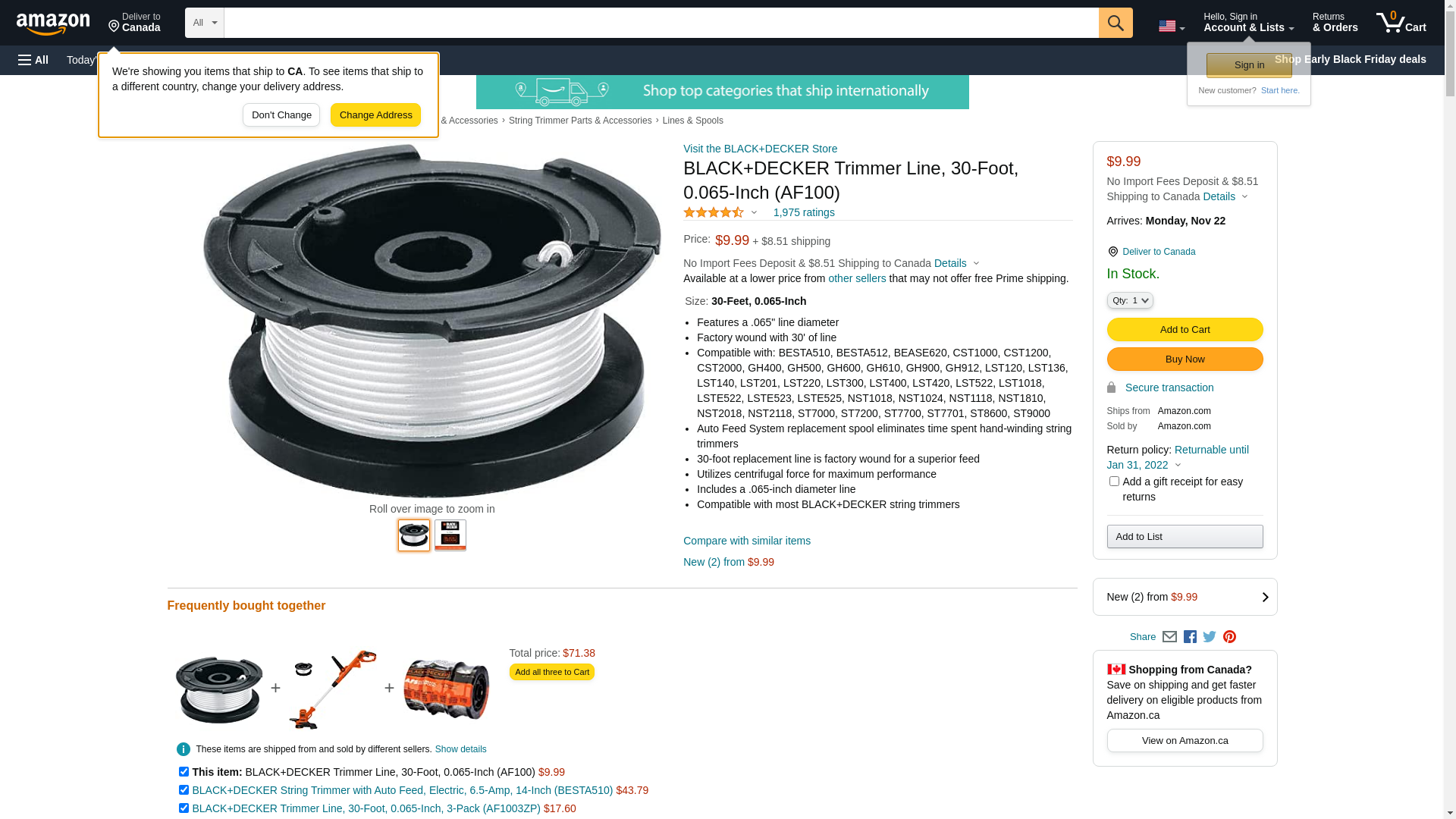
Task: Click into the Amazon search field
Action: click(661, 23)
